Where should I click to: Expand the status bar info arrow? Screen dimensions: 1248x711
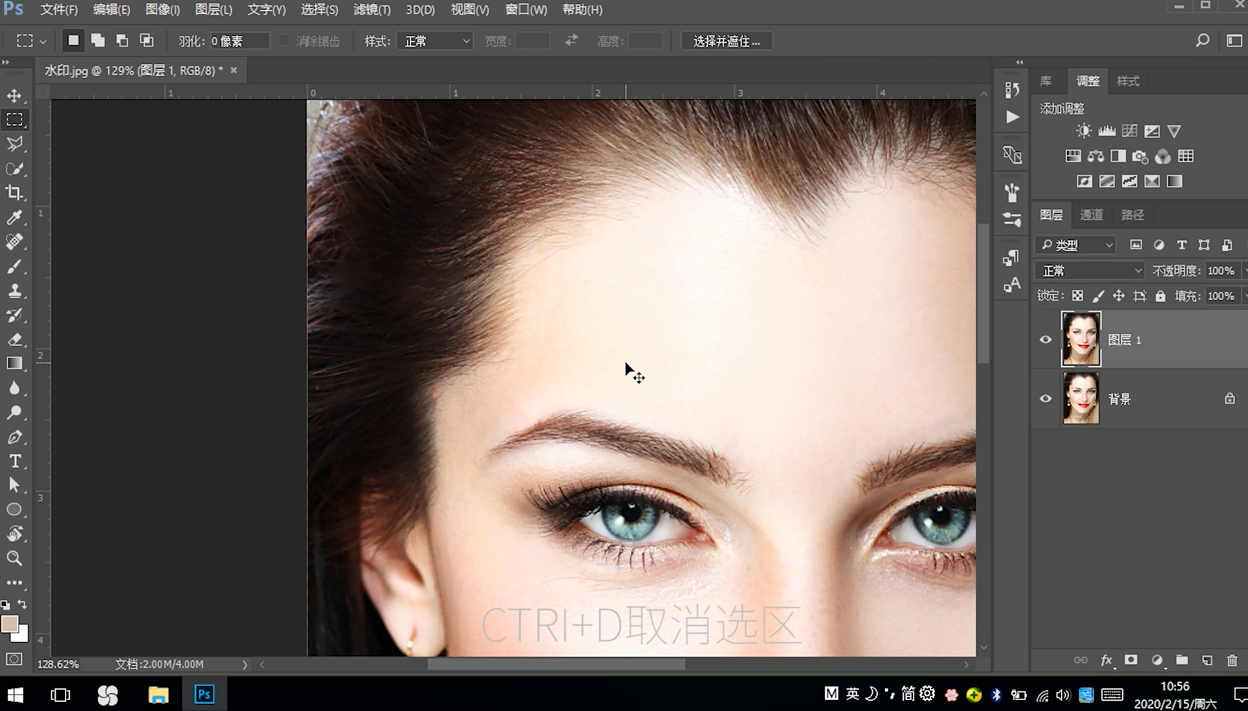click(244, 664)
